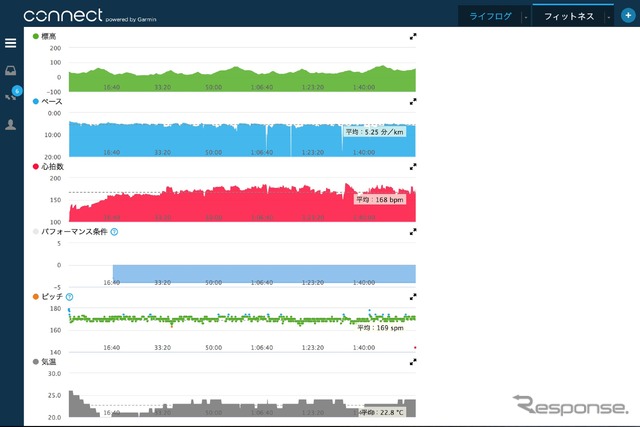Toggle the blue ペース legend dot
Viewport: 640px width, 427px height.
click(x=36, y=101)
